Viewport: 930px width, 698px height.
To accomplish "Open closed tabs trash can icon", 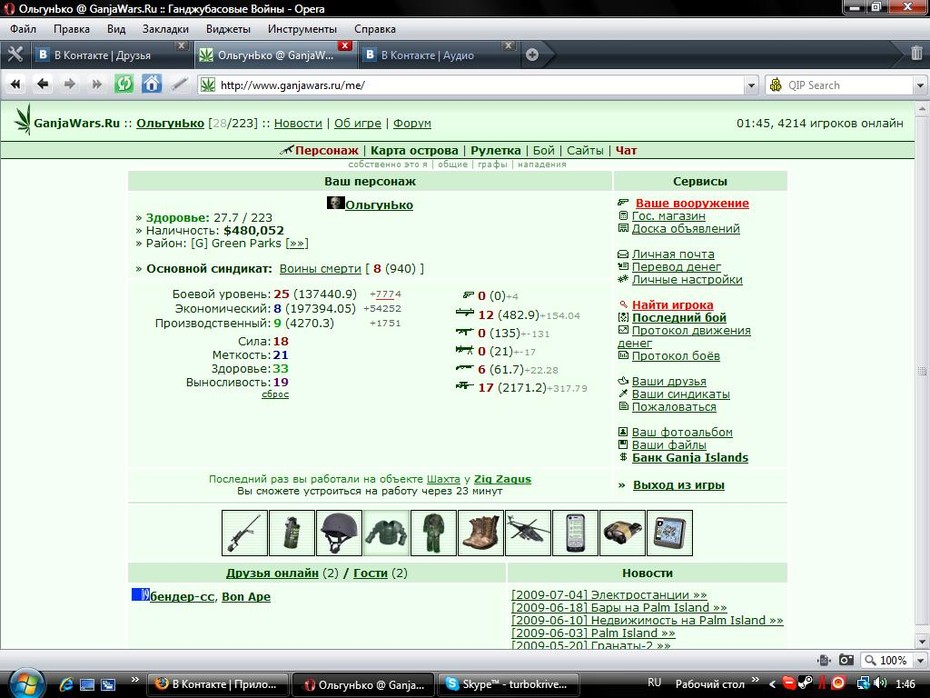I will click(x=916, y=53).
